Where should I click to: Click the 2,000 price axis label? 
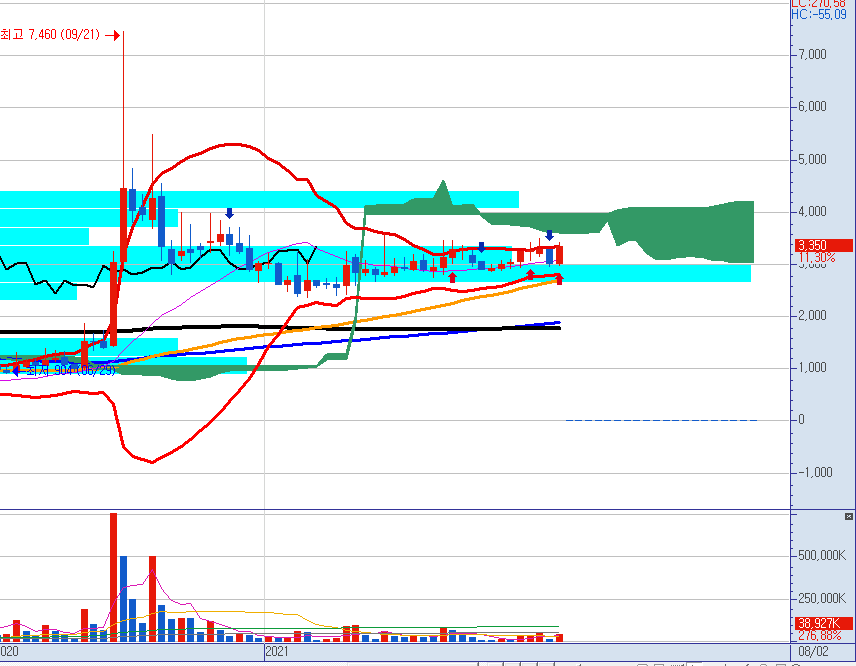click(x=812, y=316)
